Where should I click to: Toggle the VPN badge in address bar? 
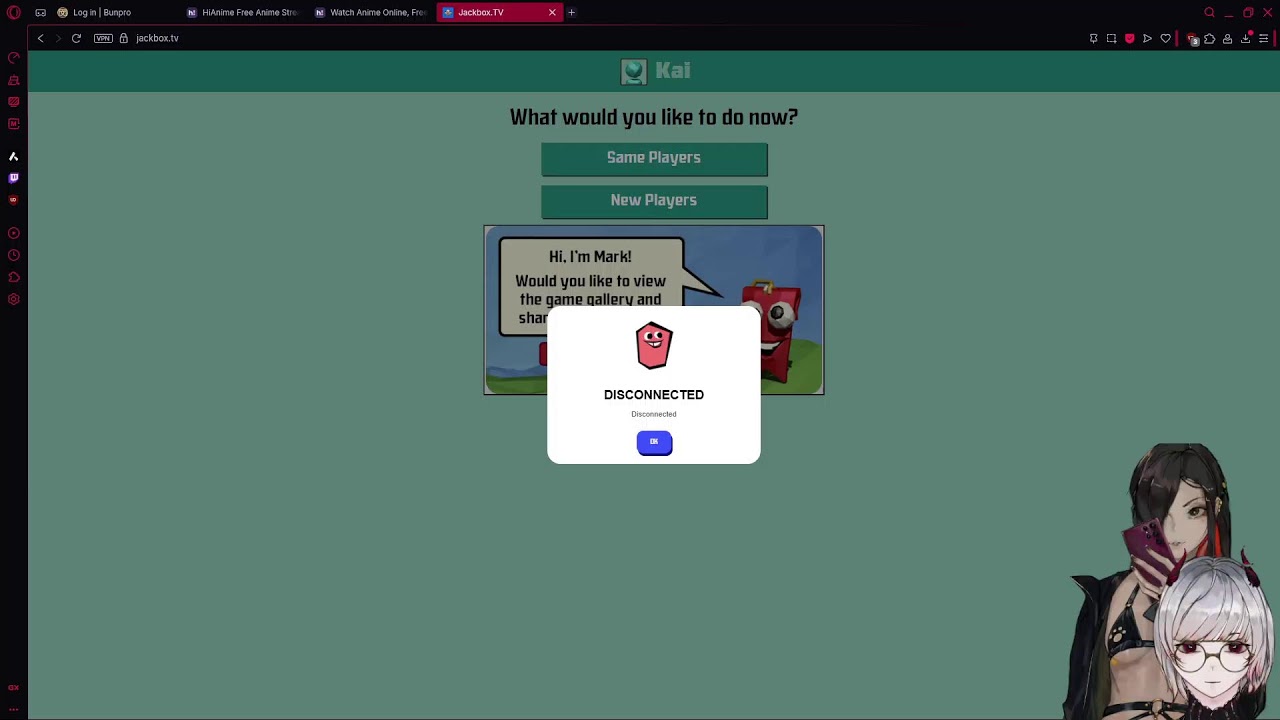[103, 38]
